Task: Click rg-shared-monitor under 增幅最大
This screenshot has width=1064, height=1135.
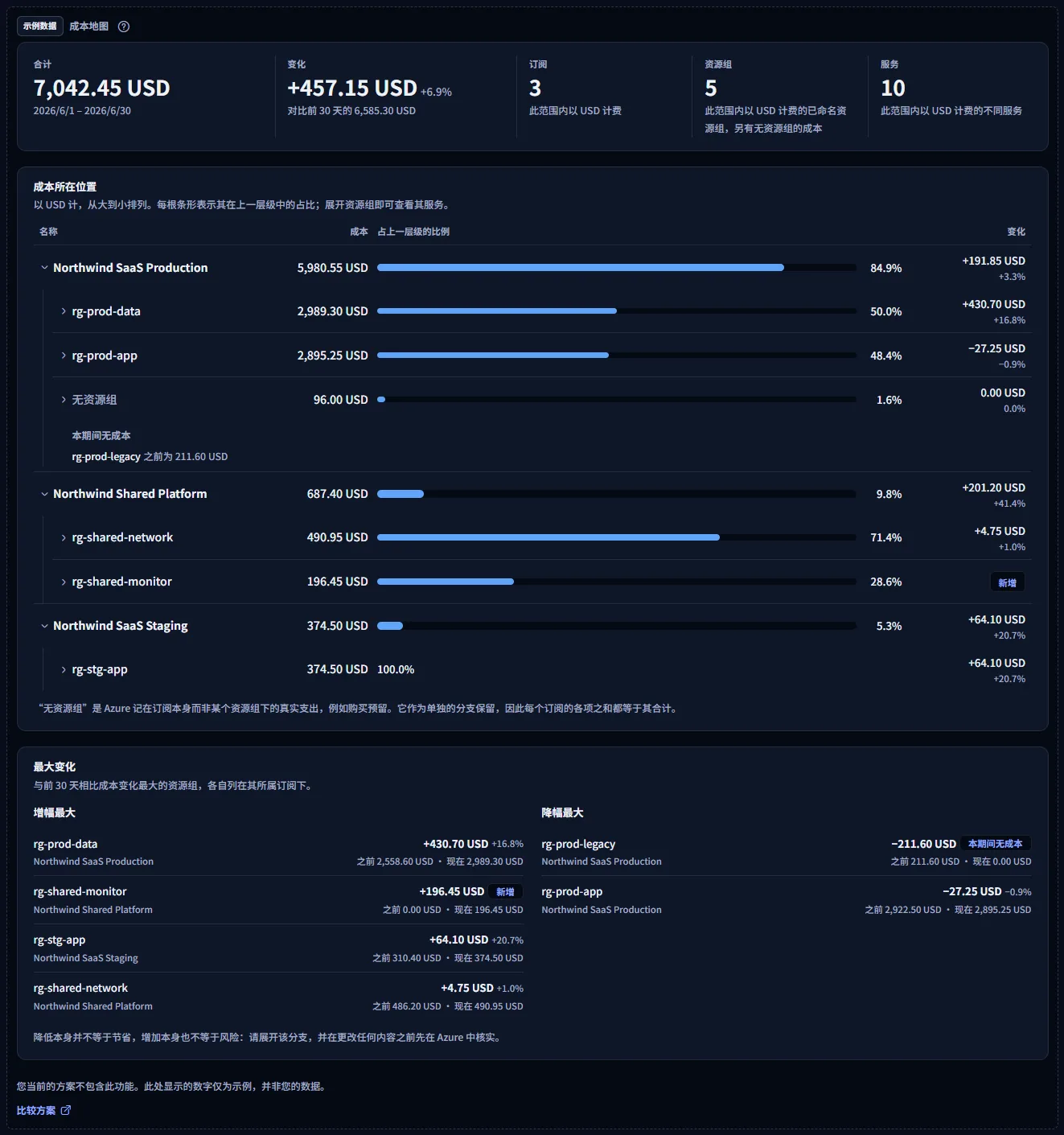Action: coord(80,891)
